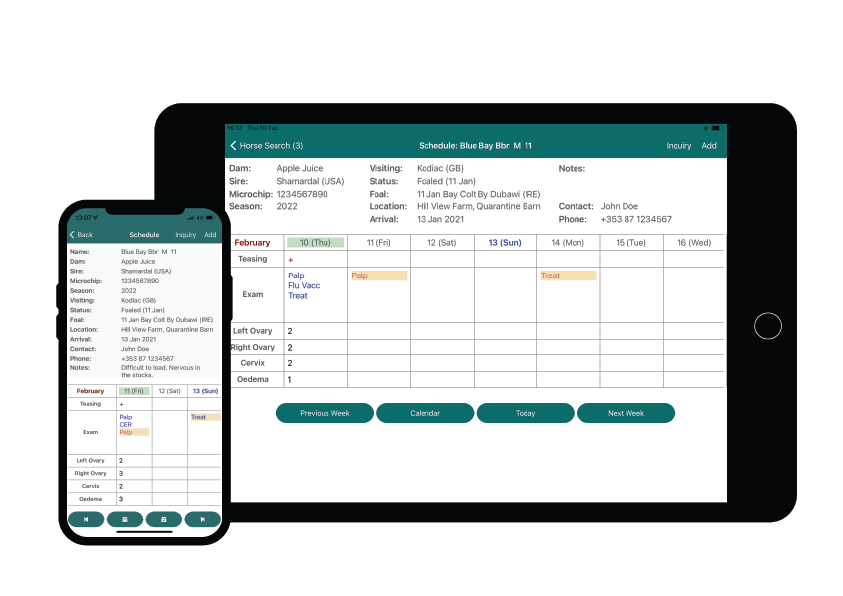Click highlighted Palp entry on Friday tablet

tap(379, 276)
